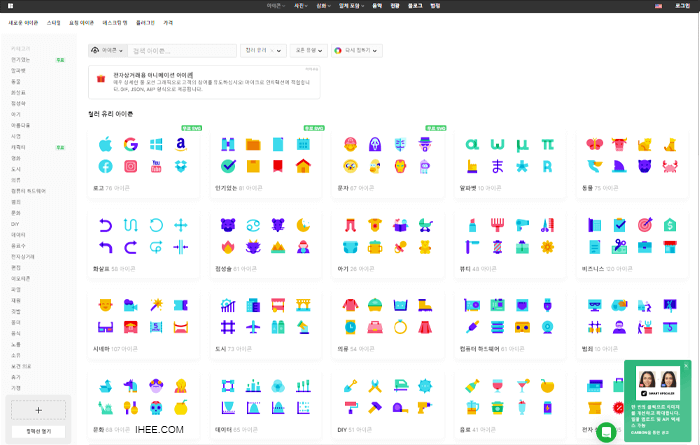Screen dimensions: 700x445
Task: Select the Google logo icon
Action: (x=131, y=144)
